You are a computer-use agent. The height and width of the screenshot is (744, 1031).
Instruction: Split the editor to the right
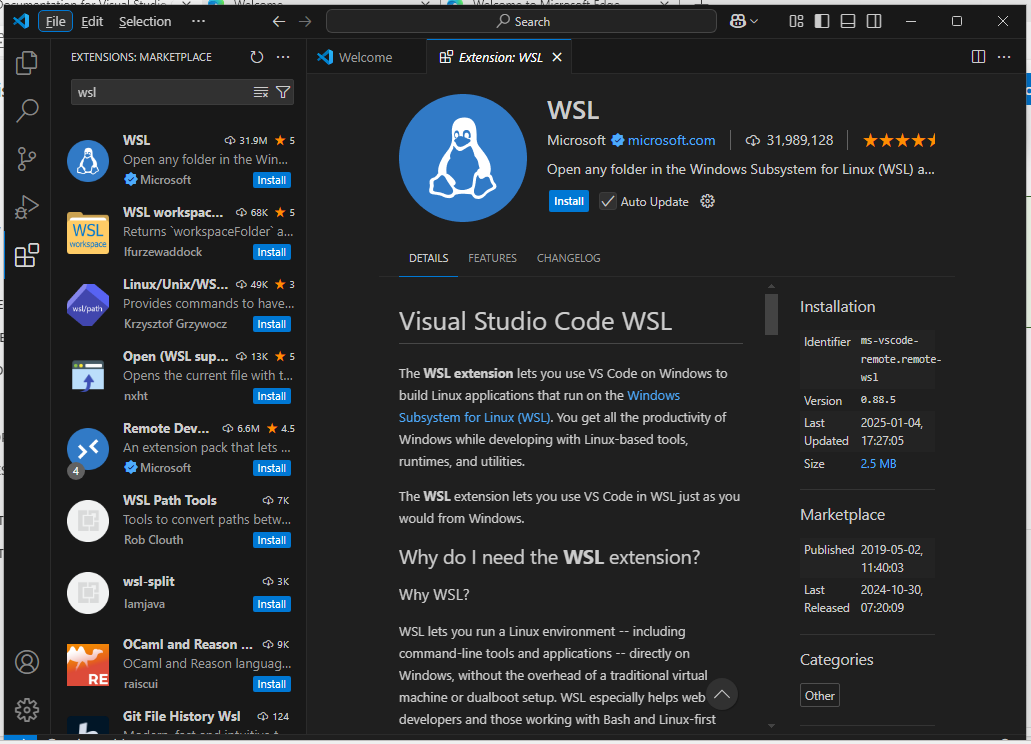[978, 57]
